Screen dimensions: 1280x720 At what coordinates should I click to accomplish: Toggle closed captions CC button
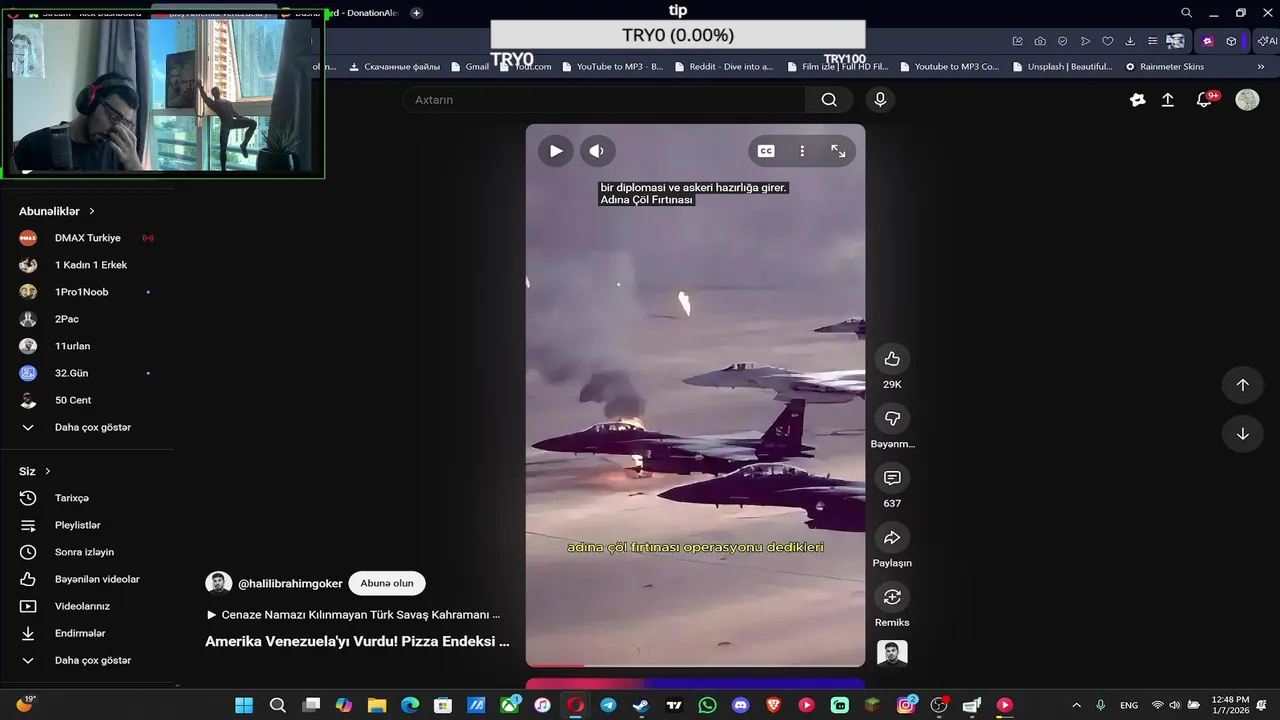coord(766,151)
